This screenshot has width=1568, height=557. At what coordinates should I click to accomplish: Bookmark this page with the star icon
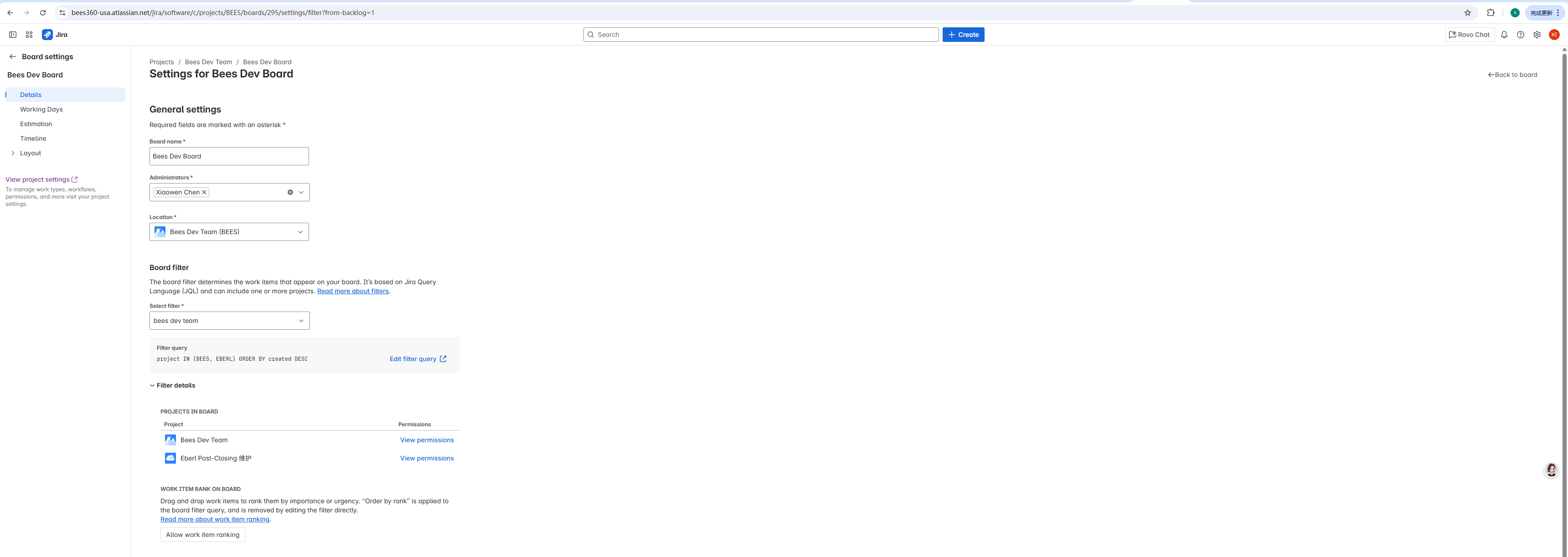(1468, 13)
